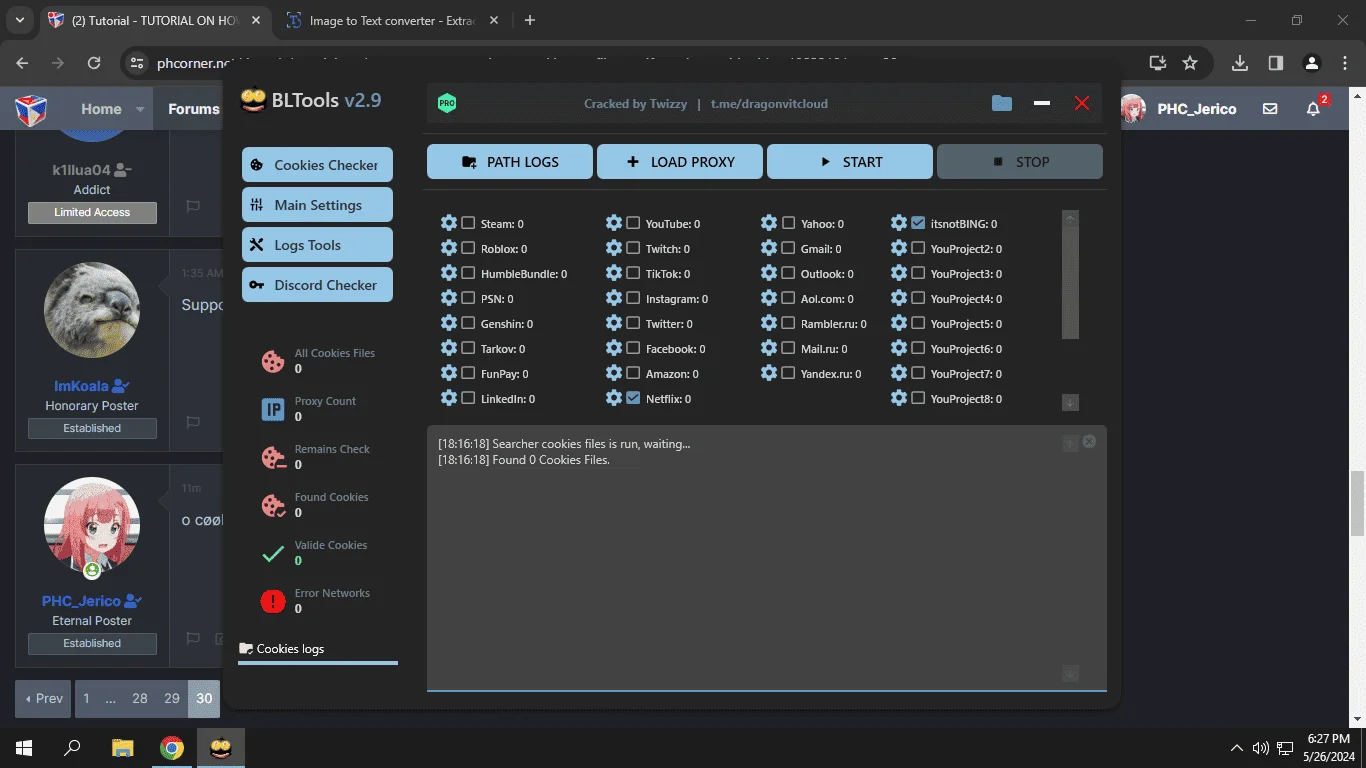The width and height of the screenshot is (1366, 768).
Task: Open the Forums menu in the forum navbar
Action: (x=193, y=109)
